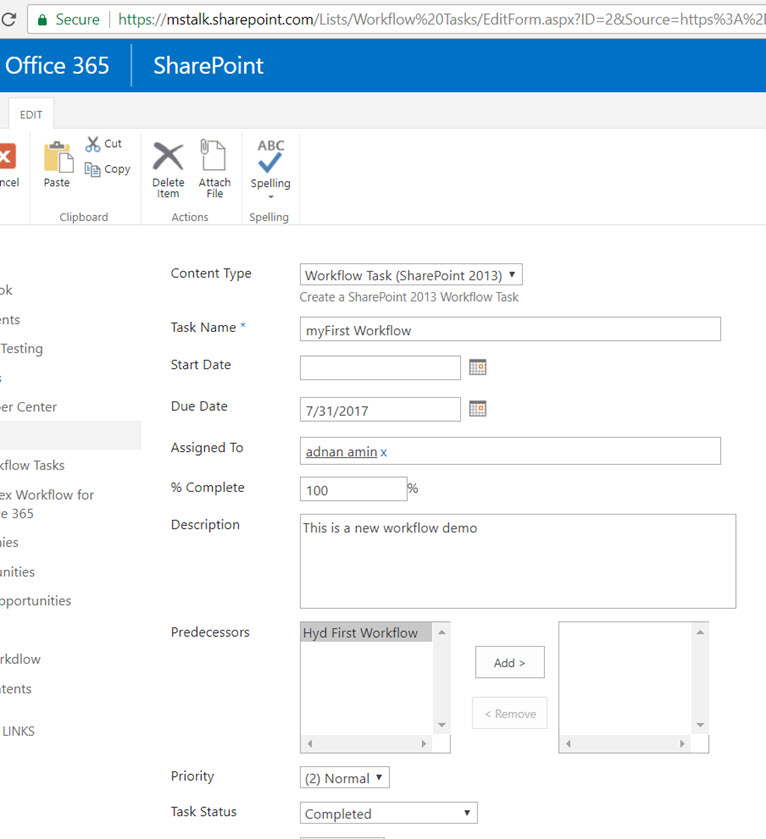Open the Task Status dropdown
The height and width of the screenshot is (839, 766).
click(x=388, y=813)
